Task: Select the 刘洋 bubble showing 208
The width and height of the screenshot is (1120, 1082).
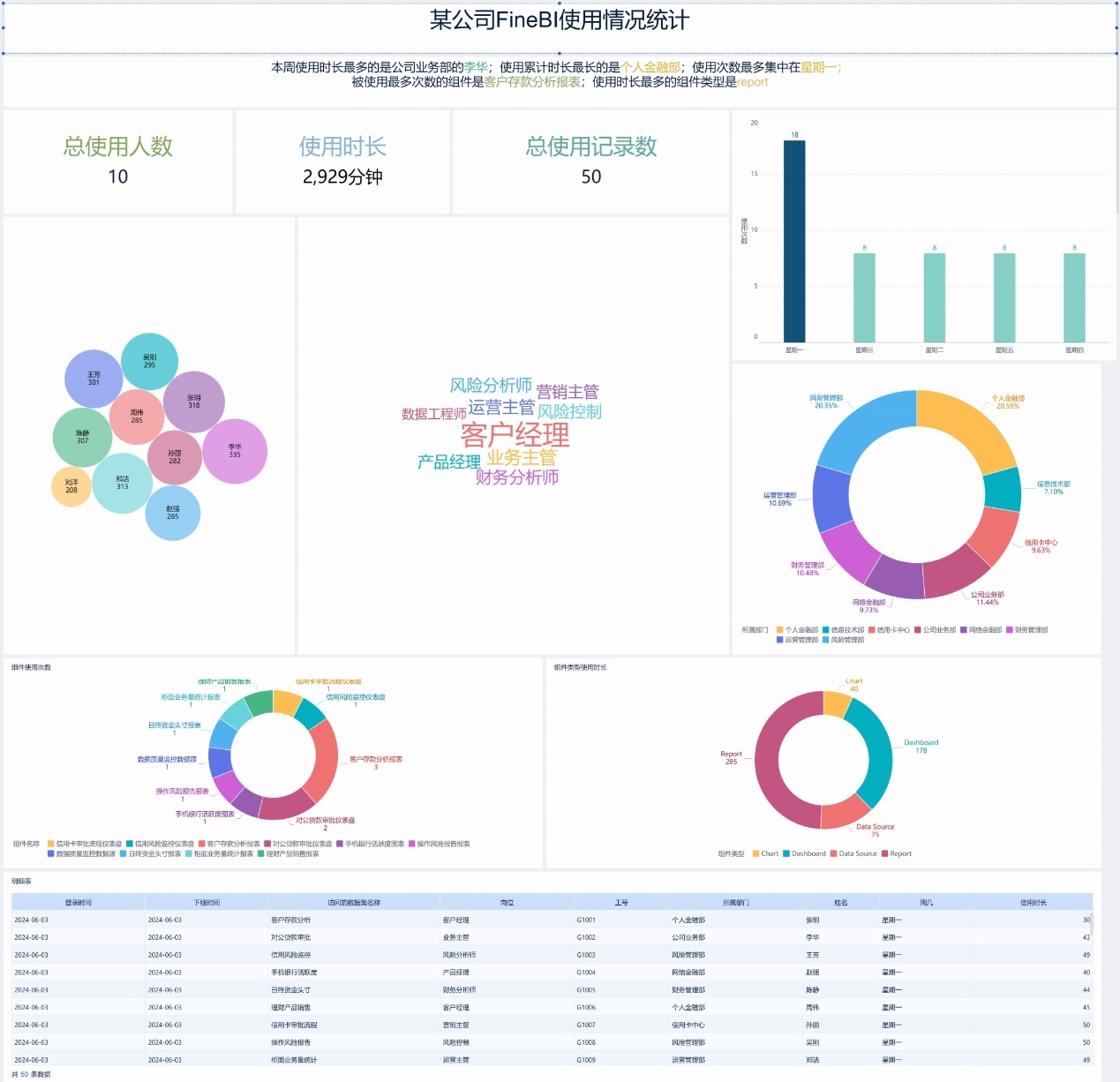Action: (71, 486)
